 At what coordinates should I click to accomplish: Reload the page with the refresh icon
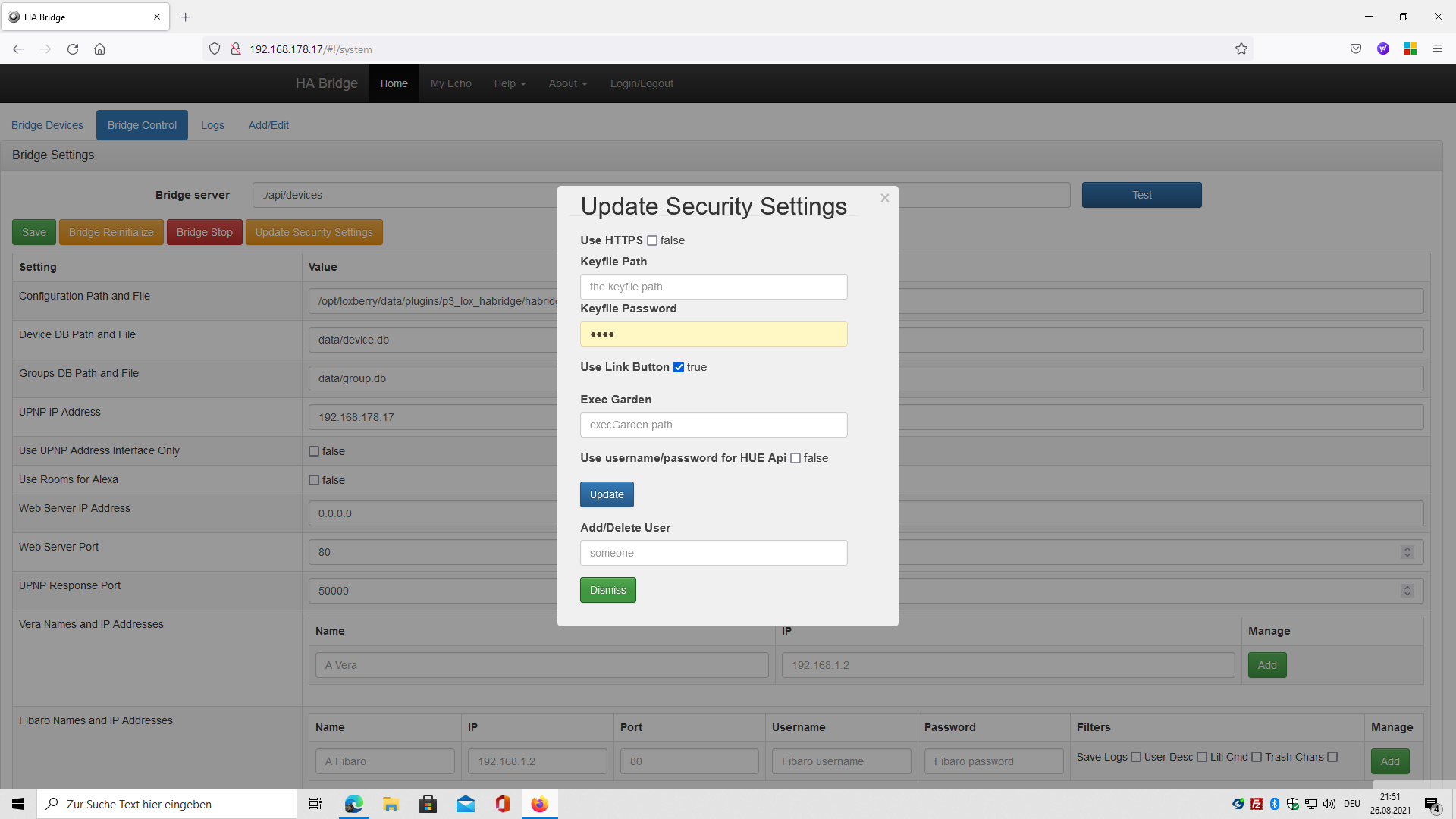[x=73, y=49]
